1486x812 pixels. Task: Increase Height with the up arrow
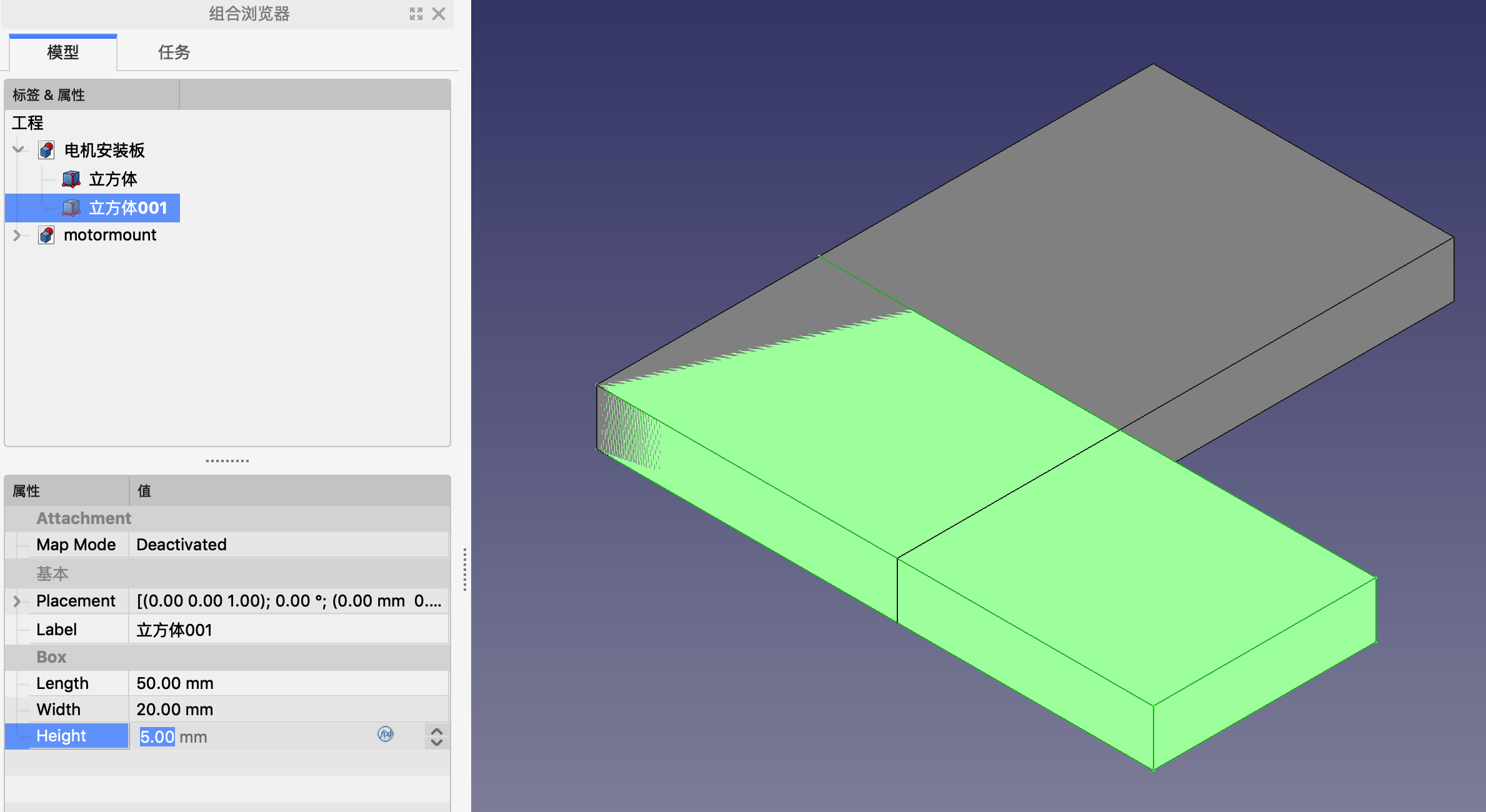(437, 731)
